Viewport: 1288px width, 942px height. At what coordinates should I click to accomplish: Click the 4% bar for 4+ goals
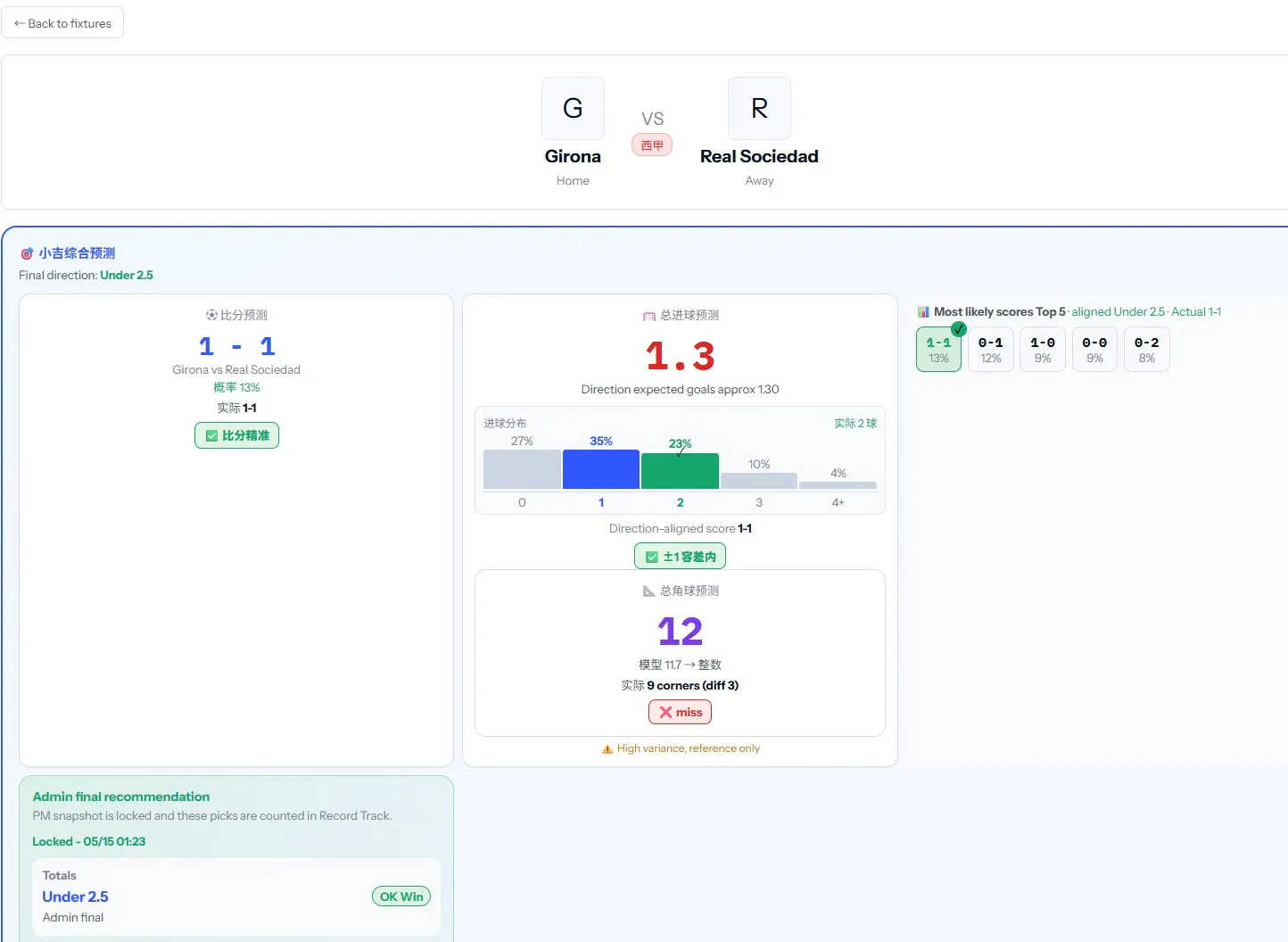[838, 485]
